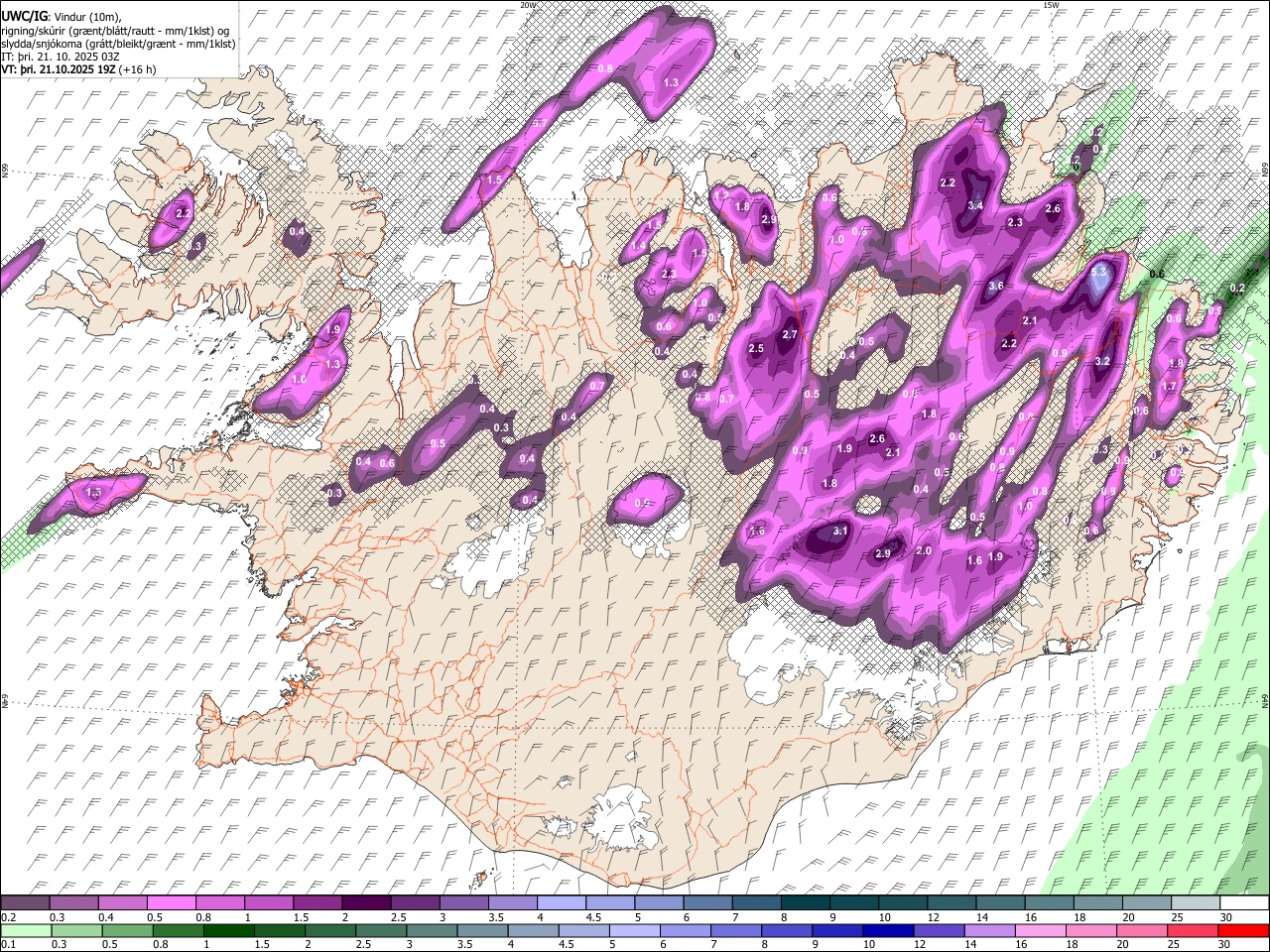
Task: Click the 20W longitude label
Action: (528, 5)
